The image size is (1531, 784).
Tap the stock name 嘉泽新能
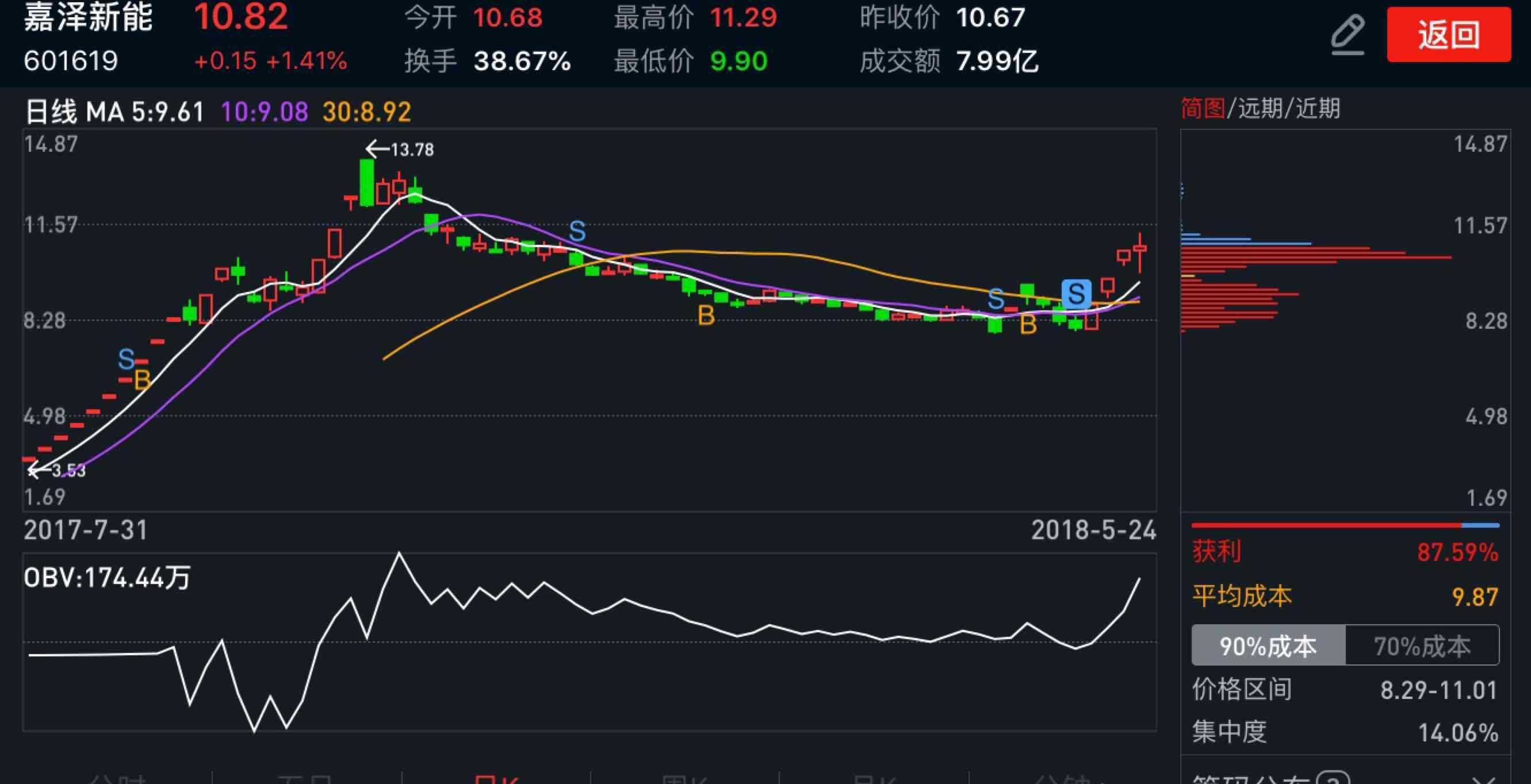click(x=88, y=17)
